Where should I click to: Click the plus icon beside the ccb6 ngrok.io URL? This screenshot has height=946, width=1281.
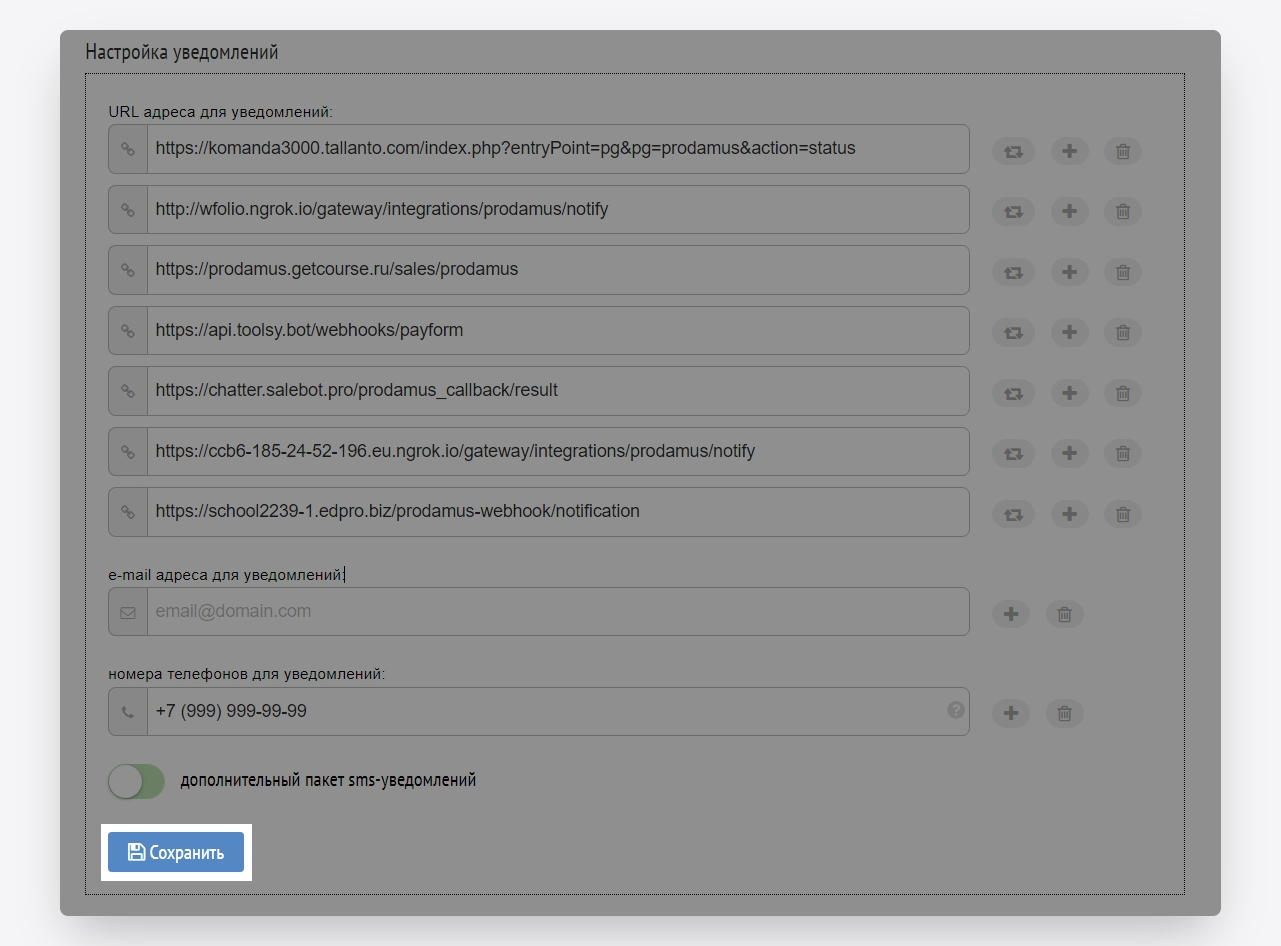[x=1069, y=454]
